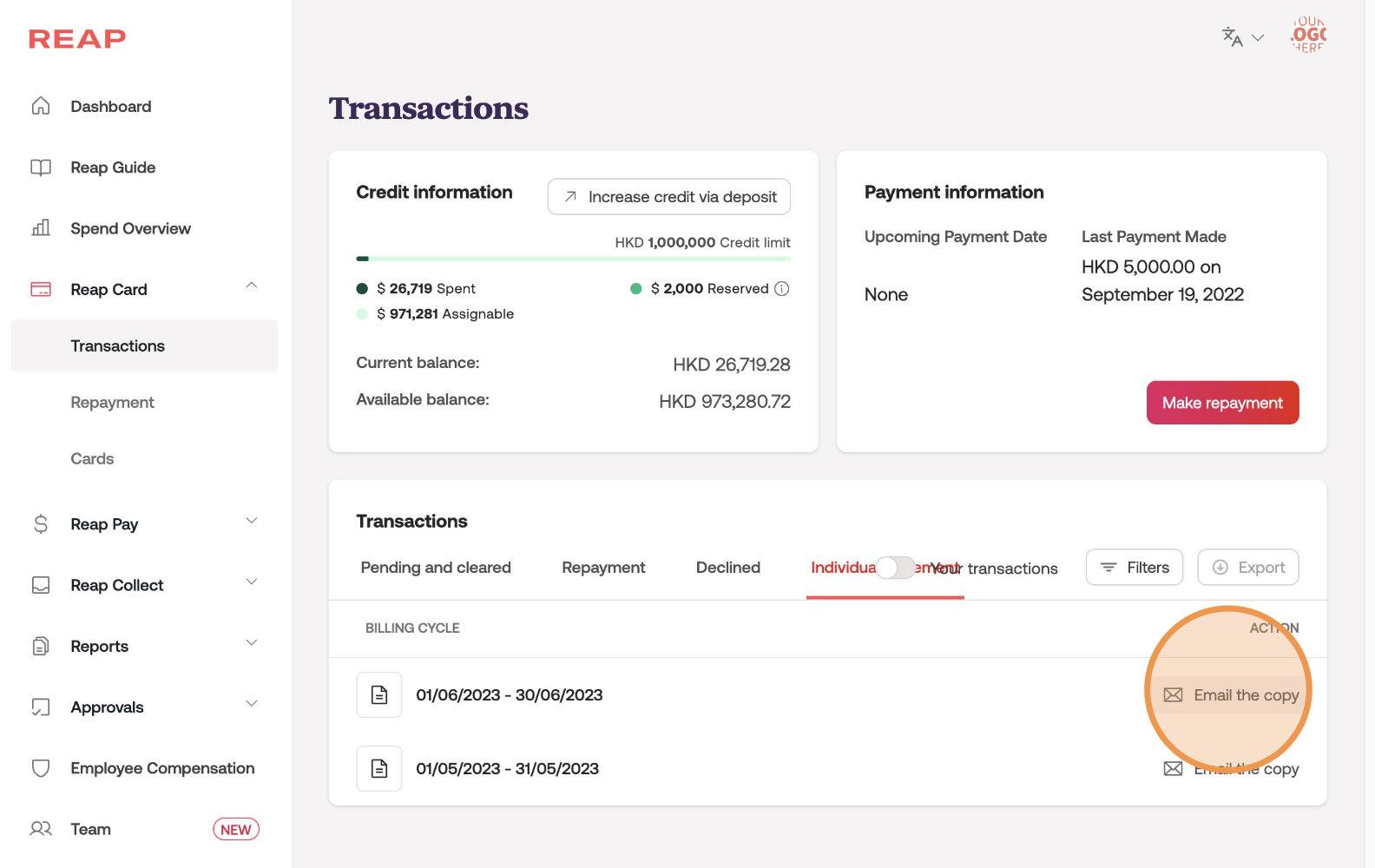Click the Reserved info icon
Screen dimensions: 1375x868
point(781,289)
